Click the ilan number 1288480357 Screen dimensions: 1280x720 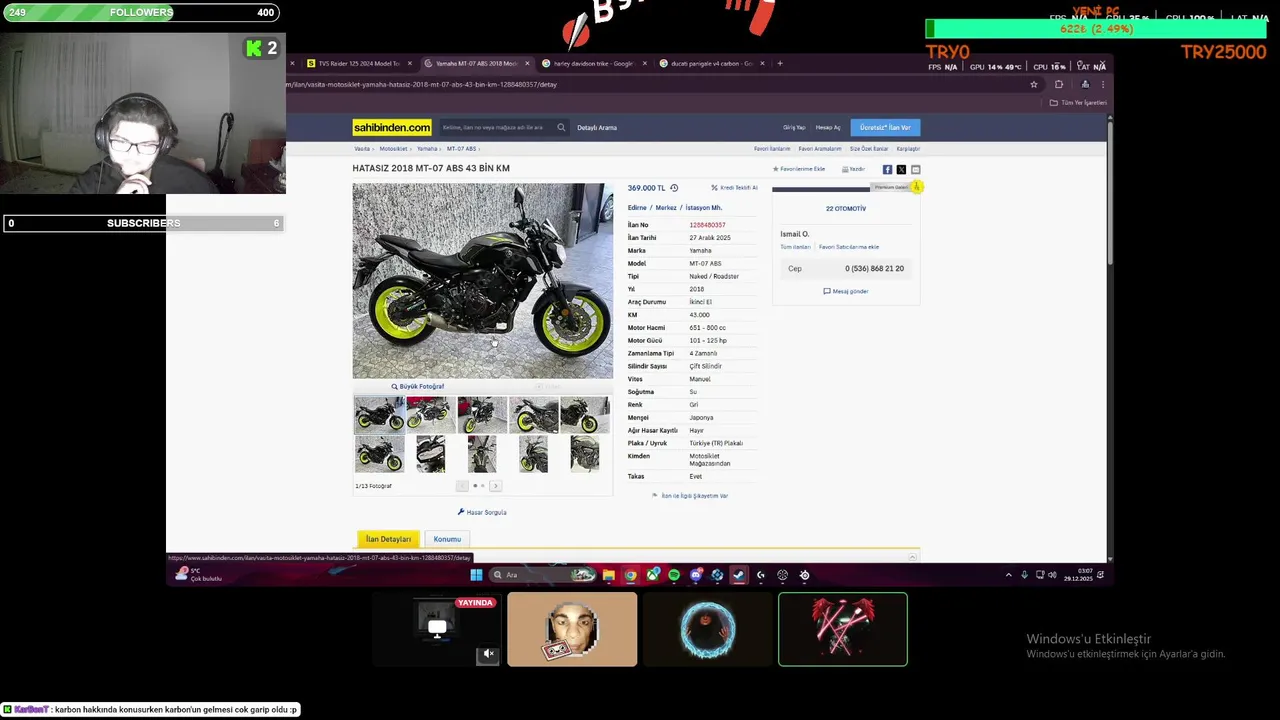tap(707, 225)
